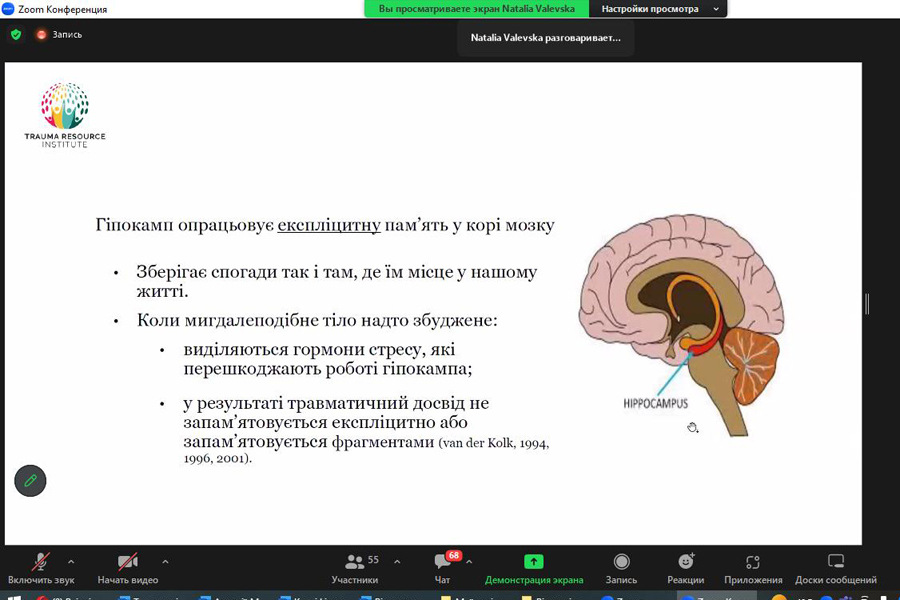Image resolution: width=900 pixels, height=600 pixels.
Task: Open the Windows Start button
Action: coord(14,597)
